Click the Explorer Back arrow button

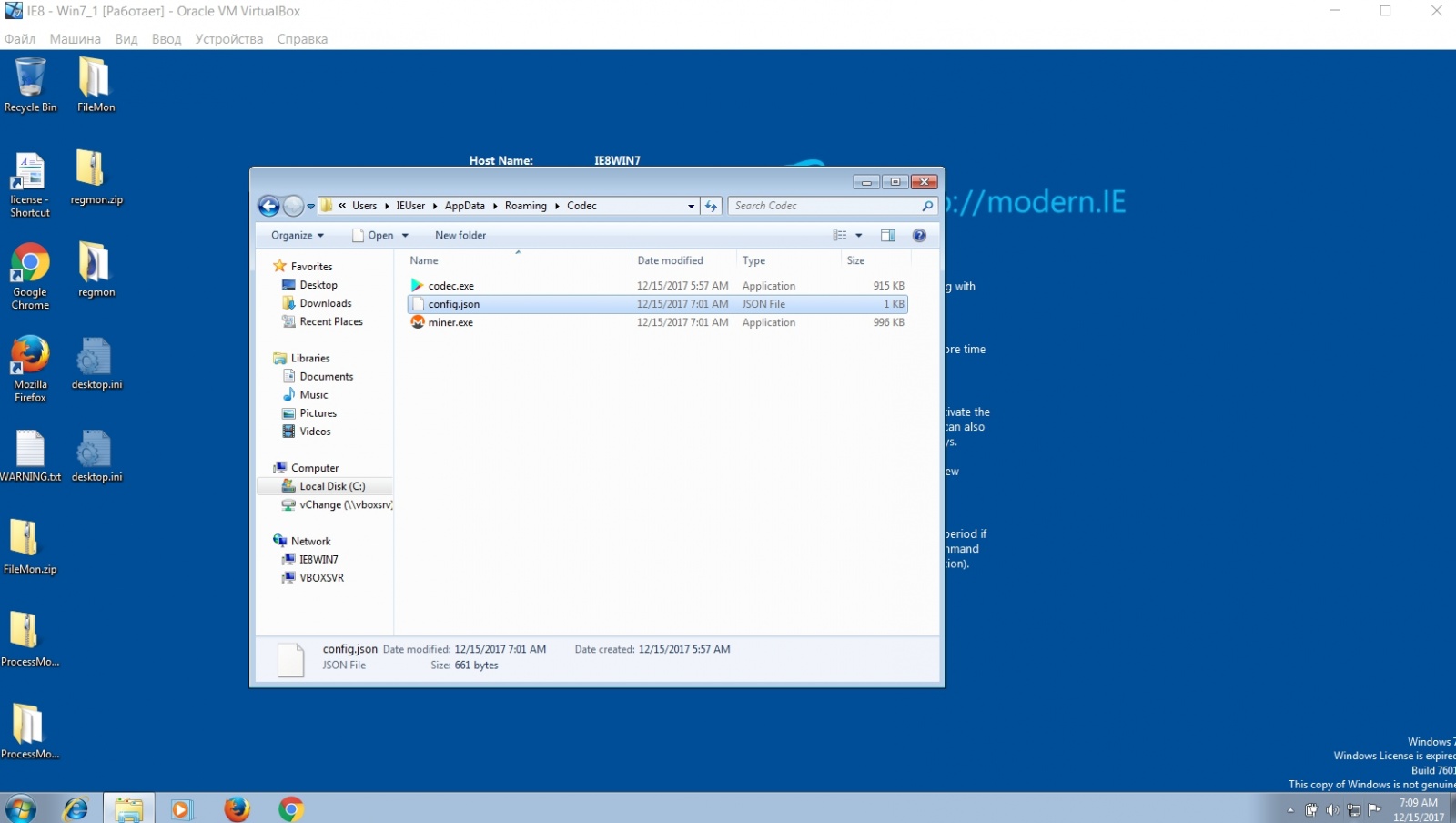[x=268, y=206]
